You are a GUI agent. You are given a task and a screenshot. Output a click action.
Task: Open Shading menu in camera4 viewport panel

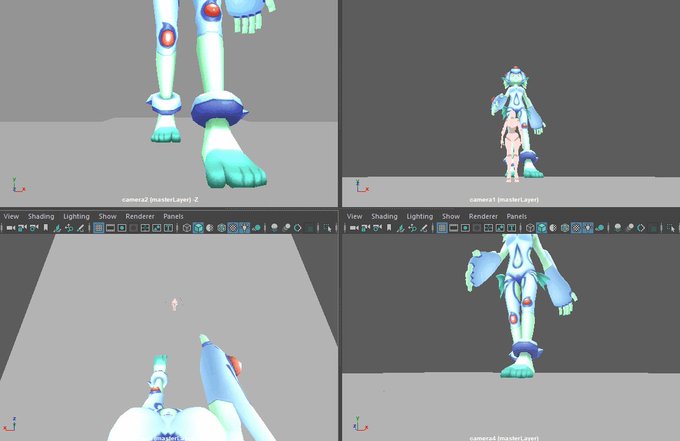tap(384, 216)
